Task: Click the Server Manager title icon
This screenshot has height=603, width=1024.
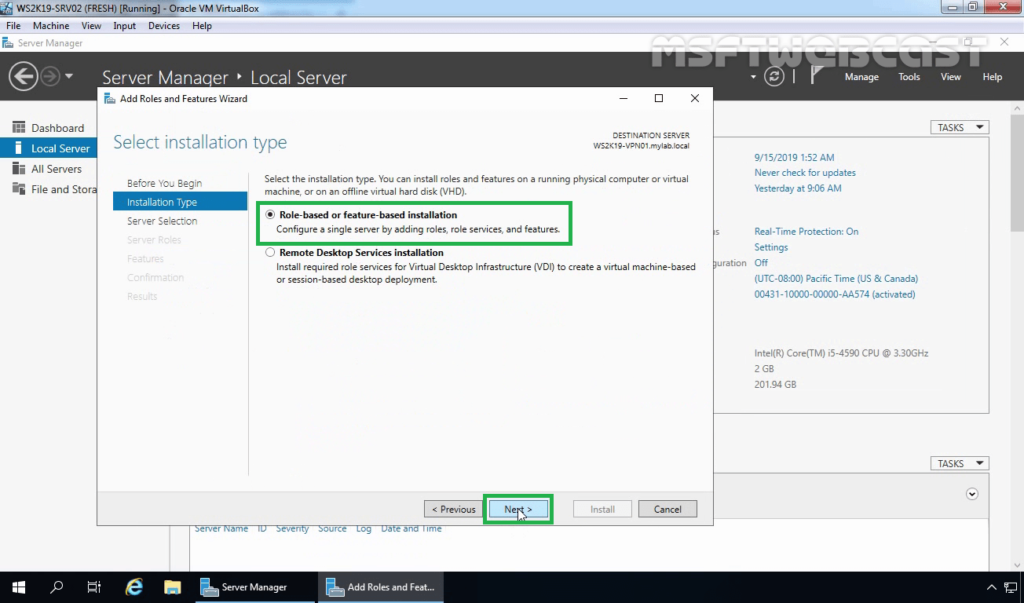Action: pyautogui.click(x=8, y=43)
